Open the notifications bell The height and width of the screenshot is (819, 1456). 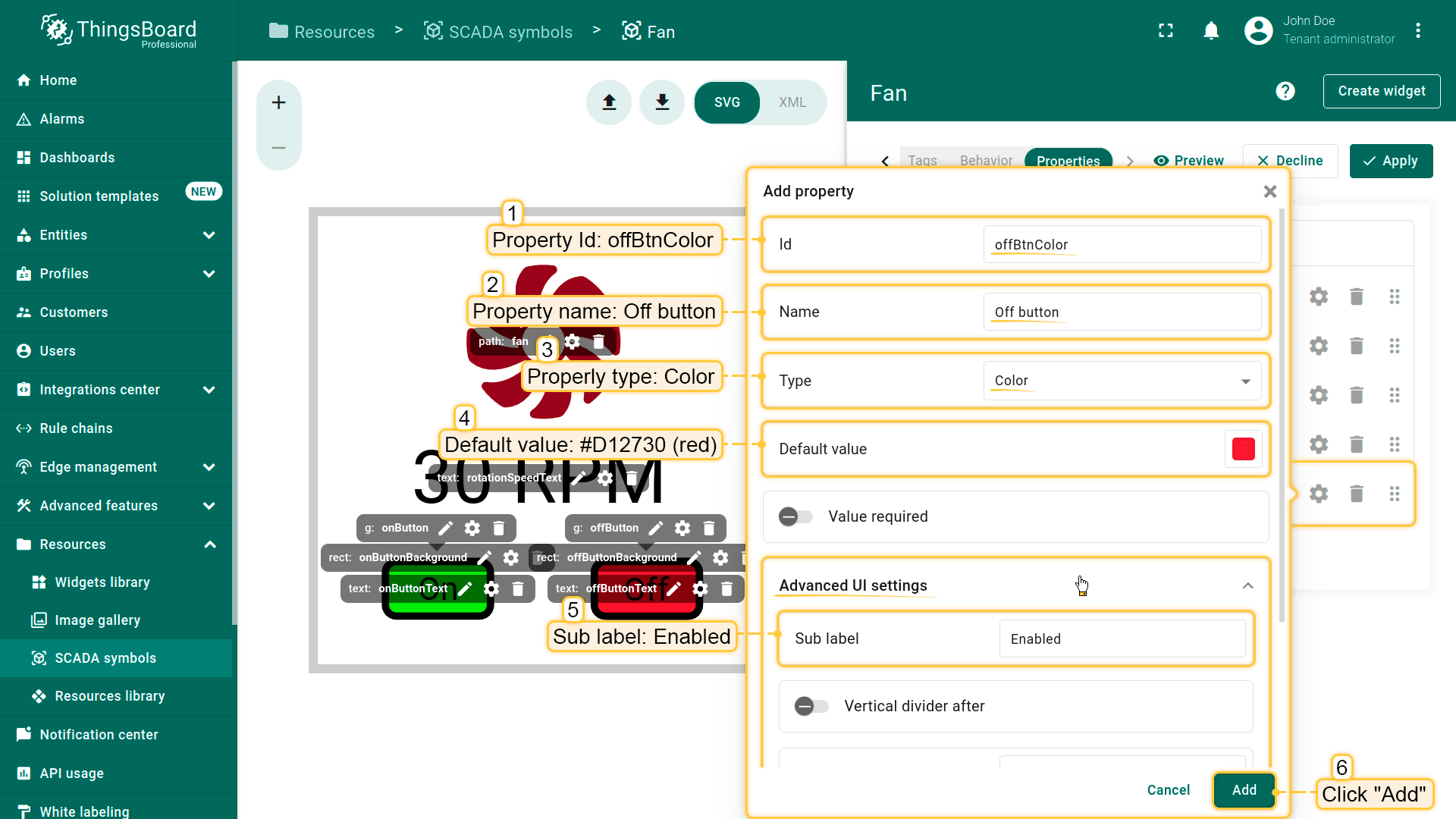(x=1211, y=30)
